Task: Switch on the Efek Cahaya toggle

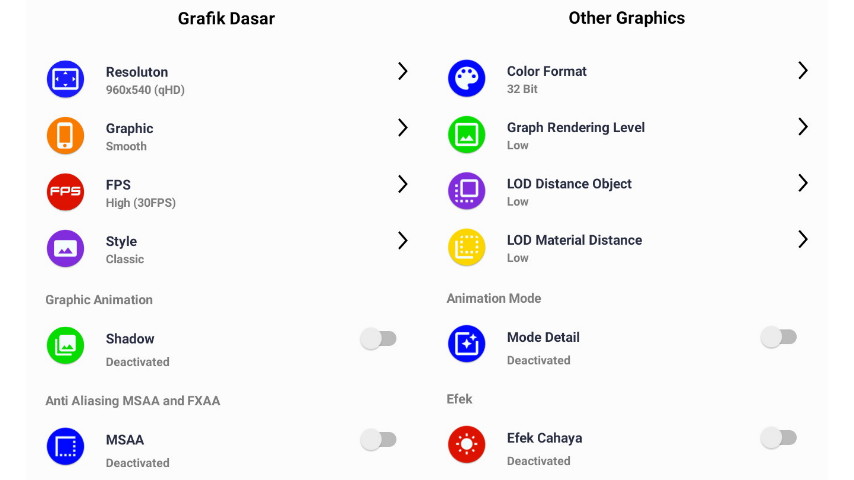Action: 779,438
